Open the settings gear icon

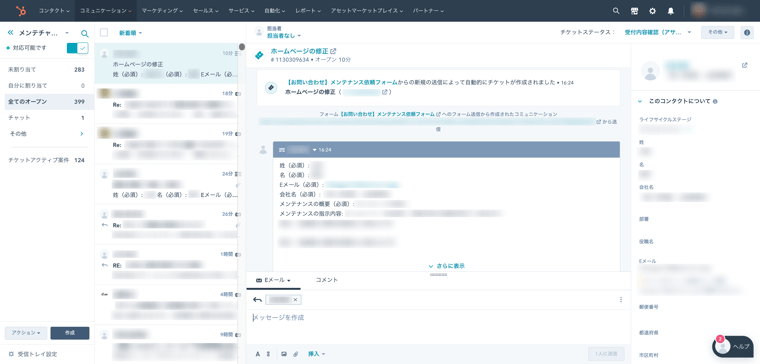(652, 11)
